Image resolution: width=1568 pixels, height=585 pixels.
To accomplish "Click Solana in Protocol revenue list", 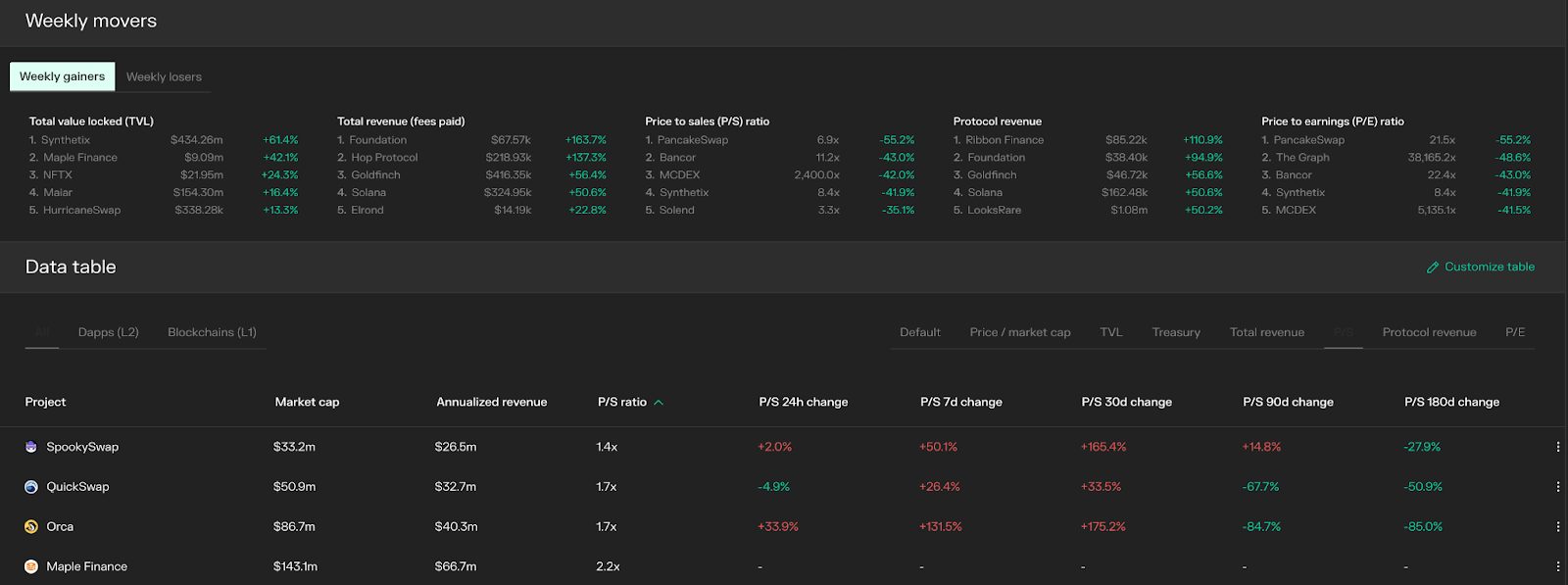I will [985, 193].
